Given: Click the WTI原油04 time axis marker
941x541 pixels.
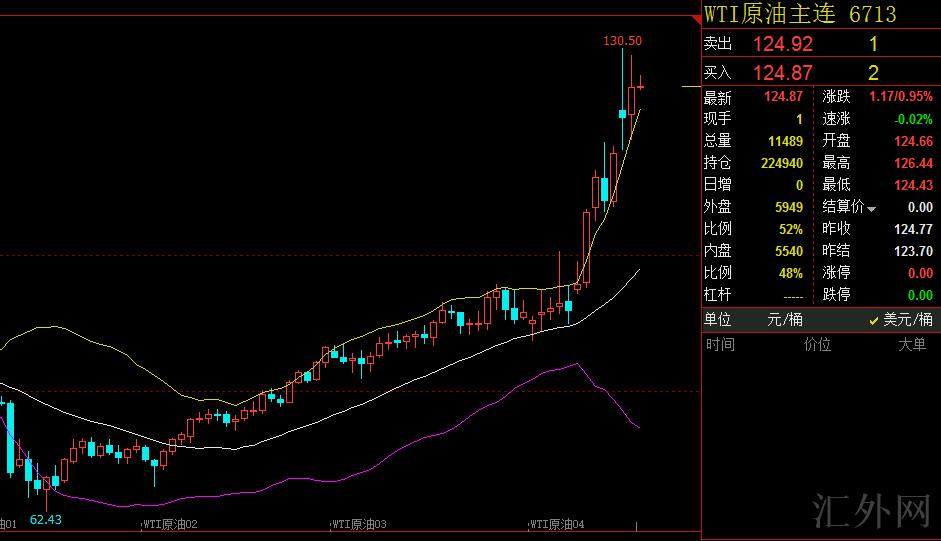Looking at the screenshot, I should (557, 524).
